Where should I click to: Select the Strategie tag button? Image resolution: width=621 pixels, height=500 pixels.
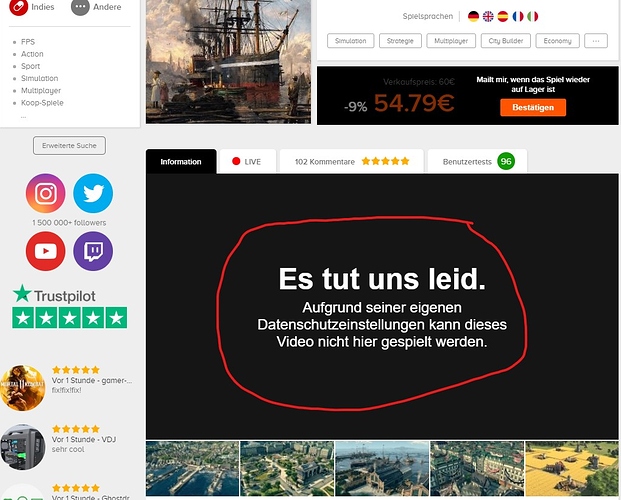click(400, 41)
